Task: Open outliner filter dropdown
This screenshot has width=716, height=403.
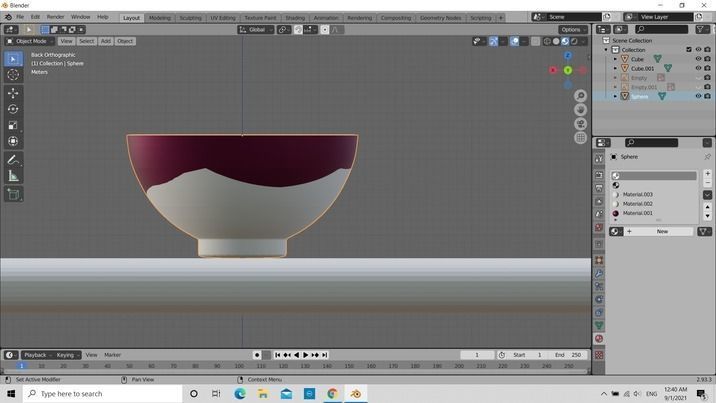Action: tap(702, 29)
